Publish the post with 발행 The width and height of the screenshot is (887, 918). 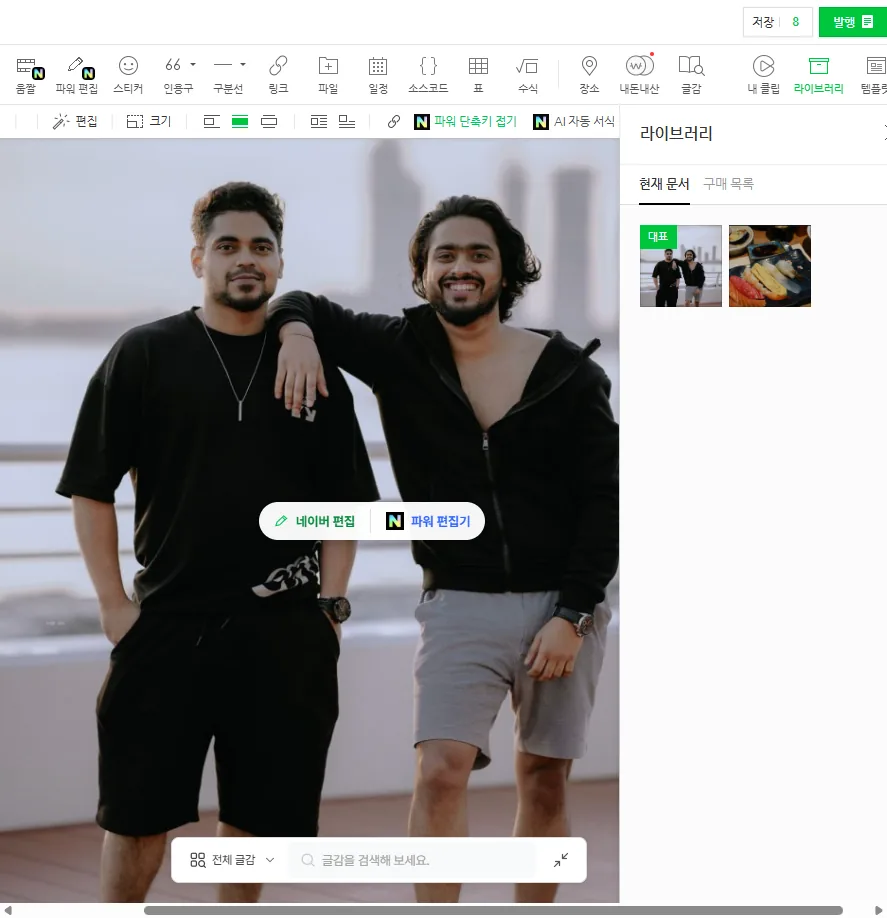coord(852,22)
